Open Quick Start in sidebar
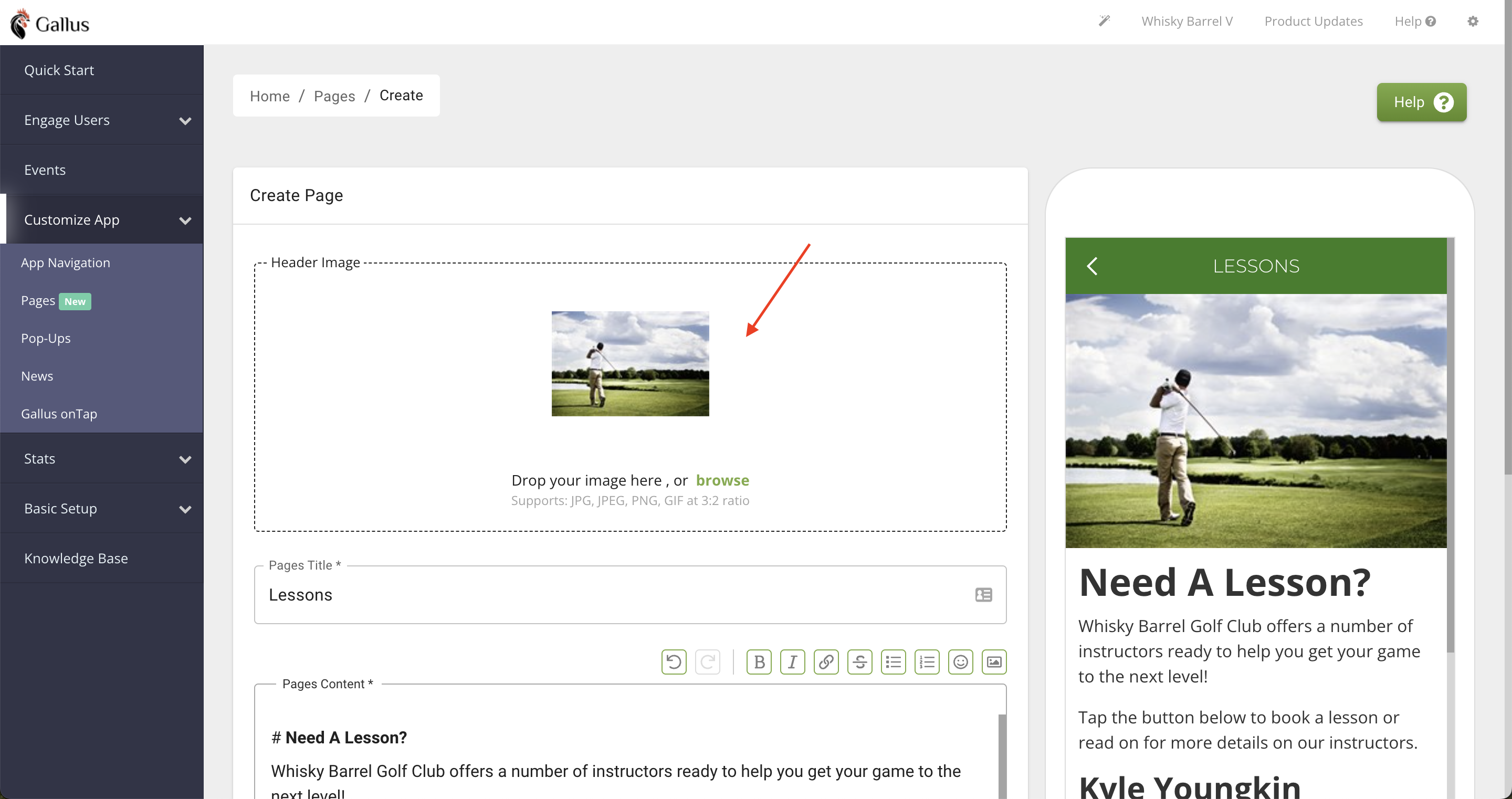The height and width of the screenshot is (799, 1512). coord(102,70)
